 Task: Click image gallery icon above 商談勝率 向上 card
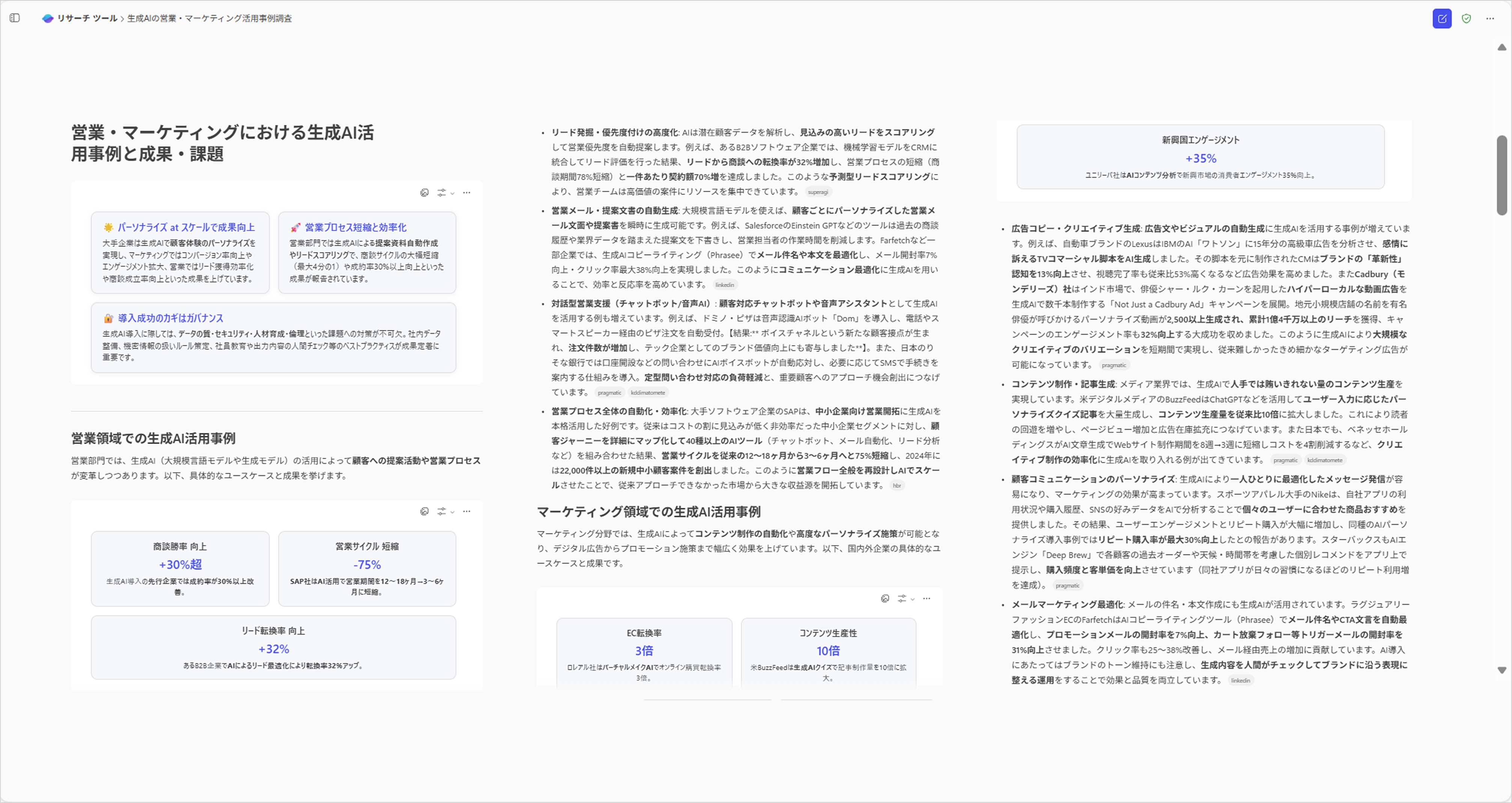pos(424,512)
